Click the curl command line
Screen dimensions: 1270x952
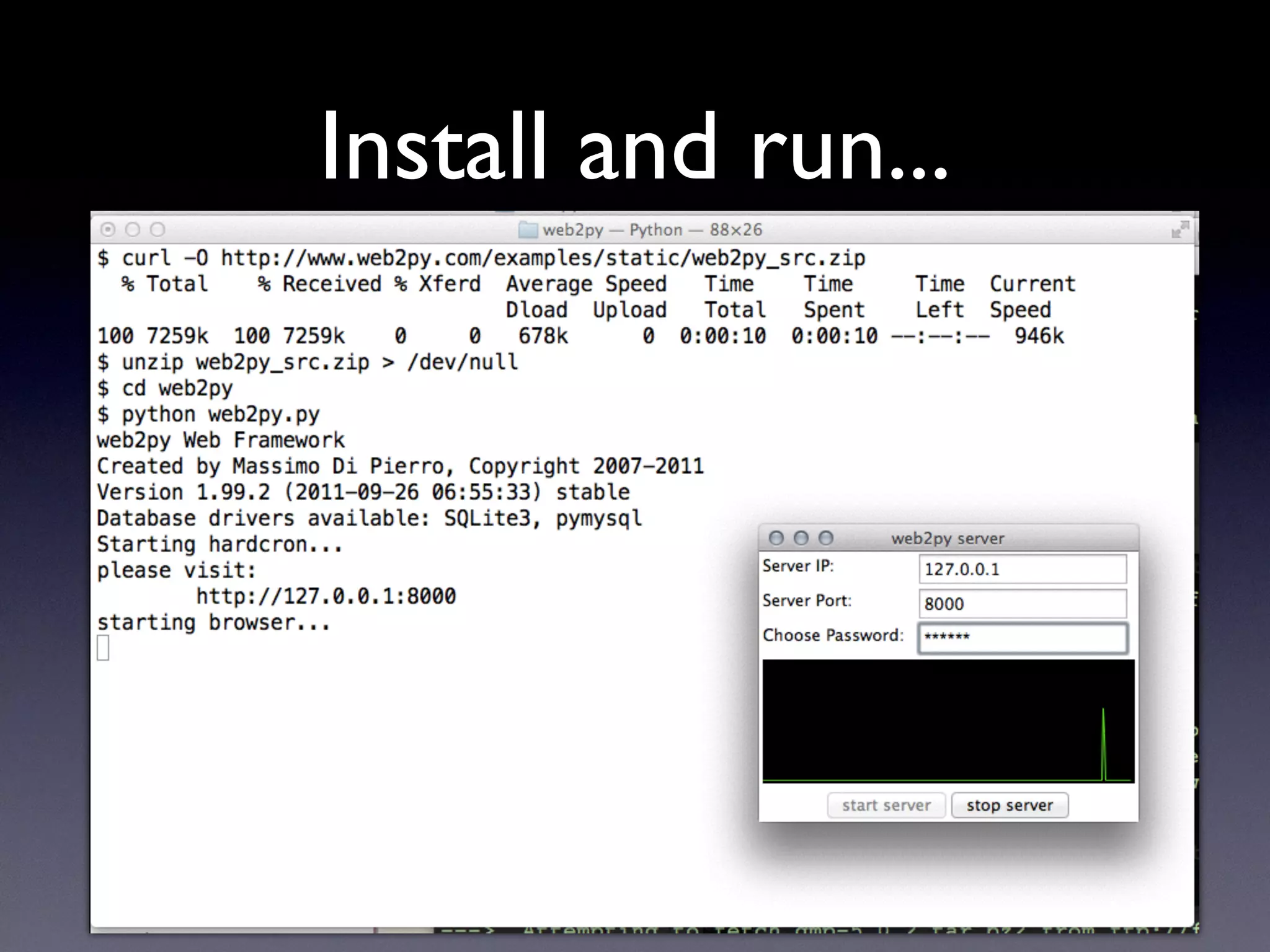[481, 258]
